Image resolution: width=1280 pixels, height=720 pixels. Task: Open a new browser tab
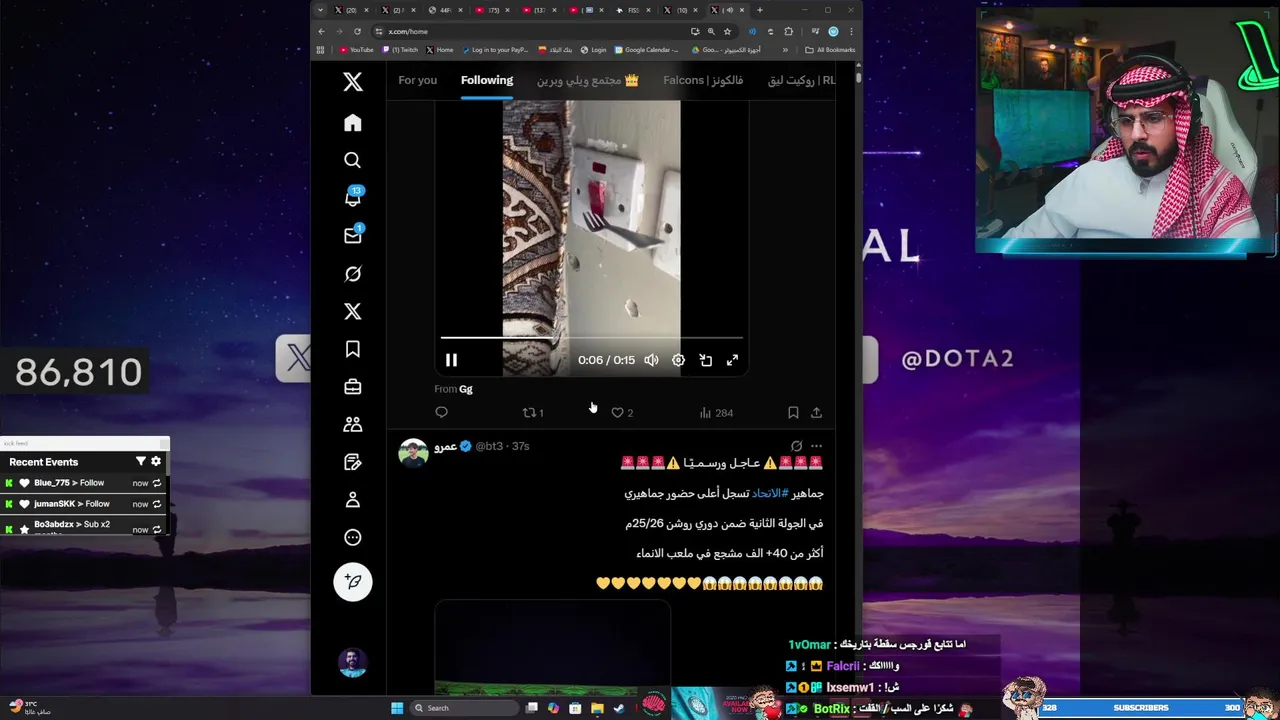[x=760, y=10]
